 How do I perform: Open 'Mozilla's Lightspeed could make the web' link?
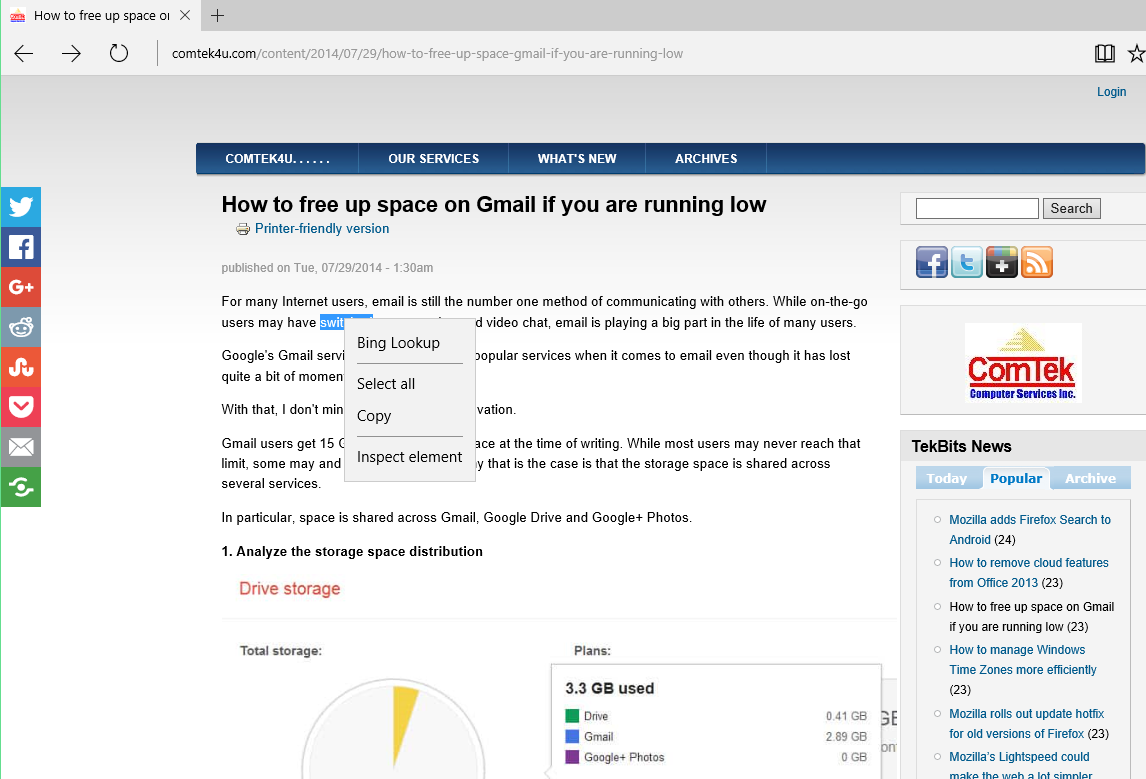[1020, 765]
